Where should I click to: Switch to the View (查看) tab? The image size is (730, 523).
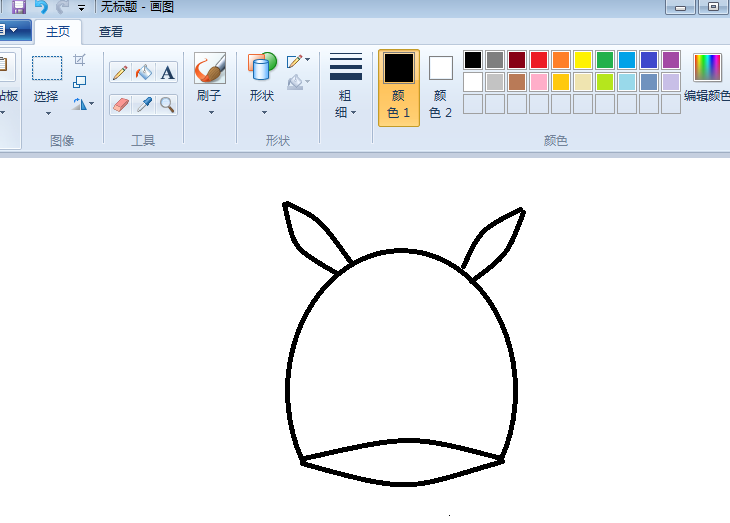111,32
